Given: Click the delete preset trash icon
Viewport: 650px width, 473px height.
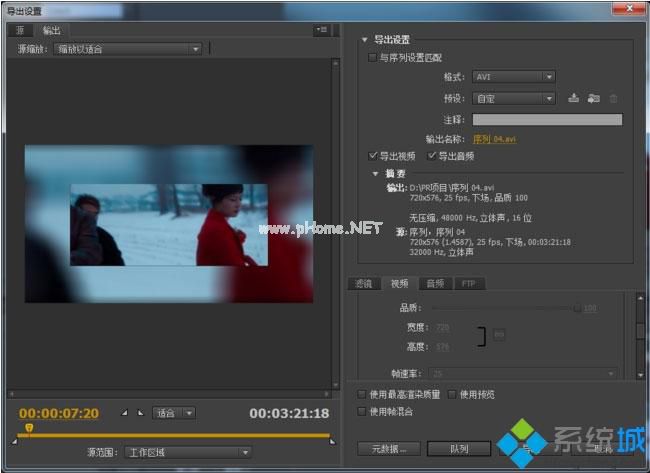Looking at the screenshot, I should tap(613, 99).
